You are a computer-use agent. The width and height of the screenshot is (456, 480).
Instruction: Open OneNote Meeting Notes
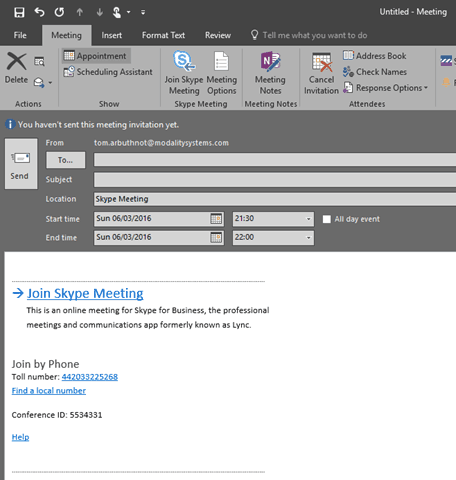coord(270,73)
